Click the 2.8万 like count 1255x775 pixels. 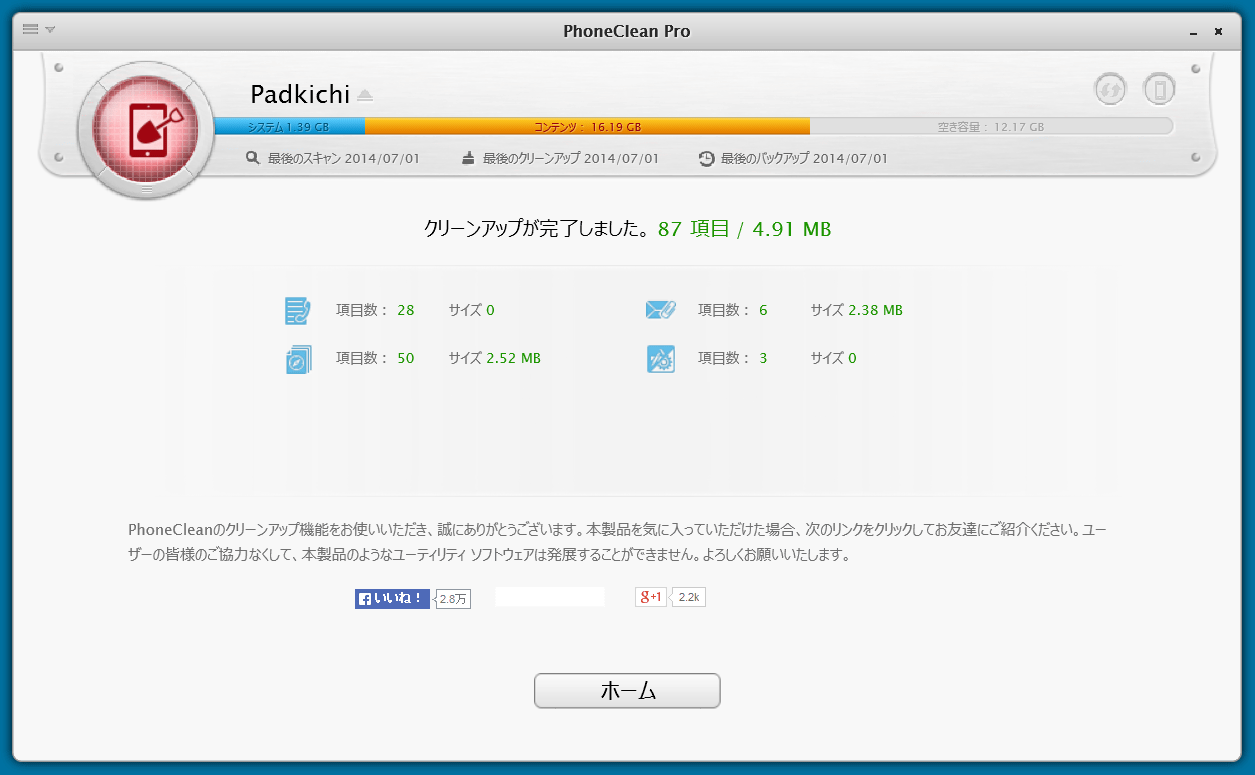click(x=453, y=599)
